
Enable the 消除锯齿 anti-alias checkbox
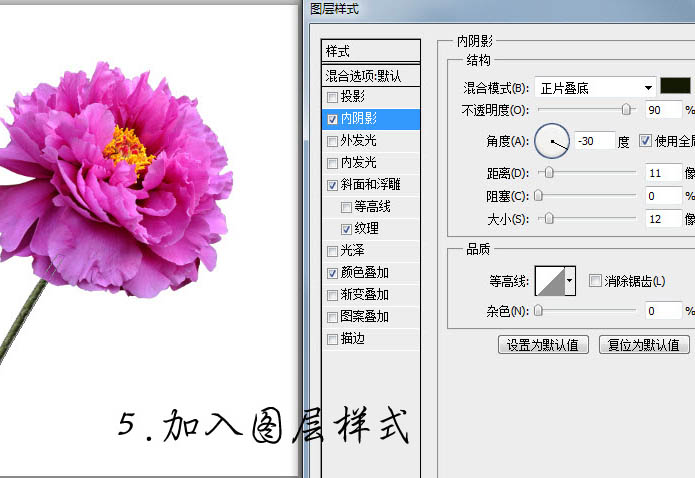point(595,282)
